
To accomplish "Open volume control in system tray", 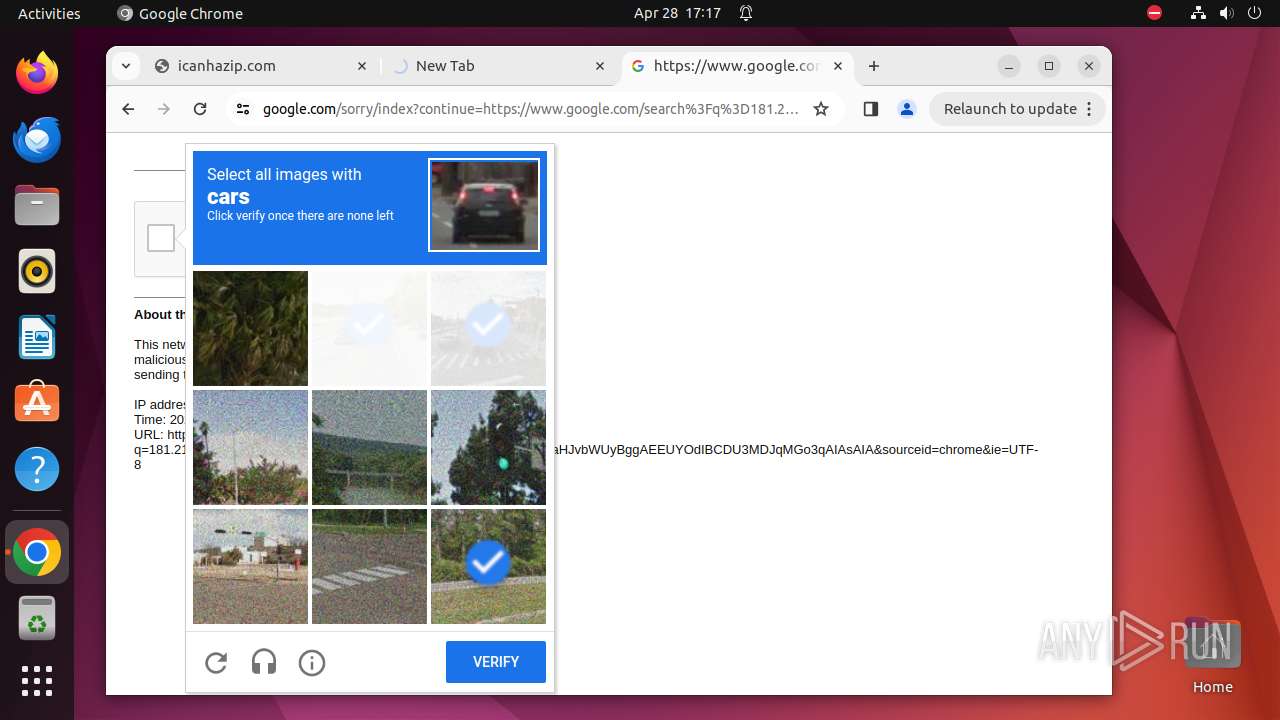I will pos(1226,13).
